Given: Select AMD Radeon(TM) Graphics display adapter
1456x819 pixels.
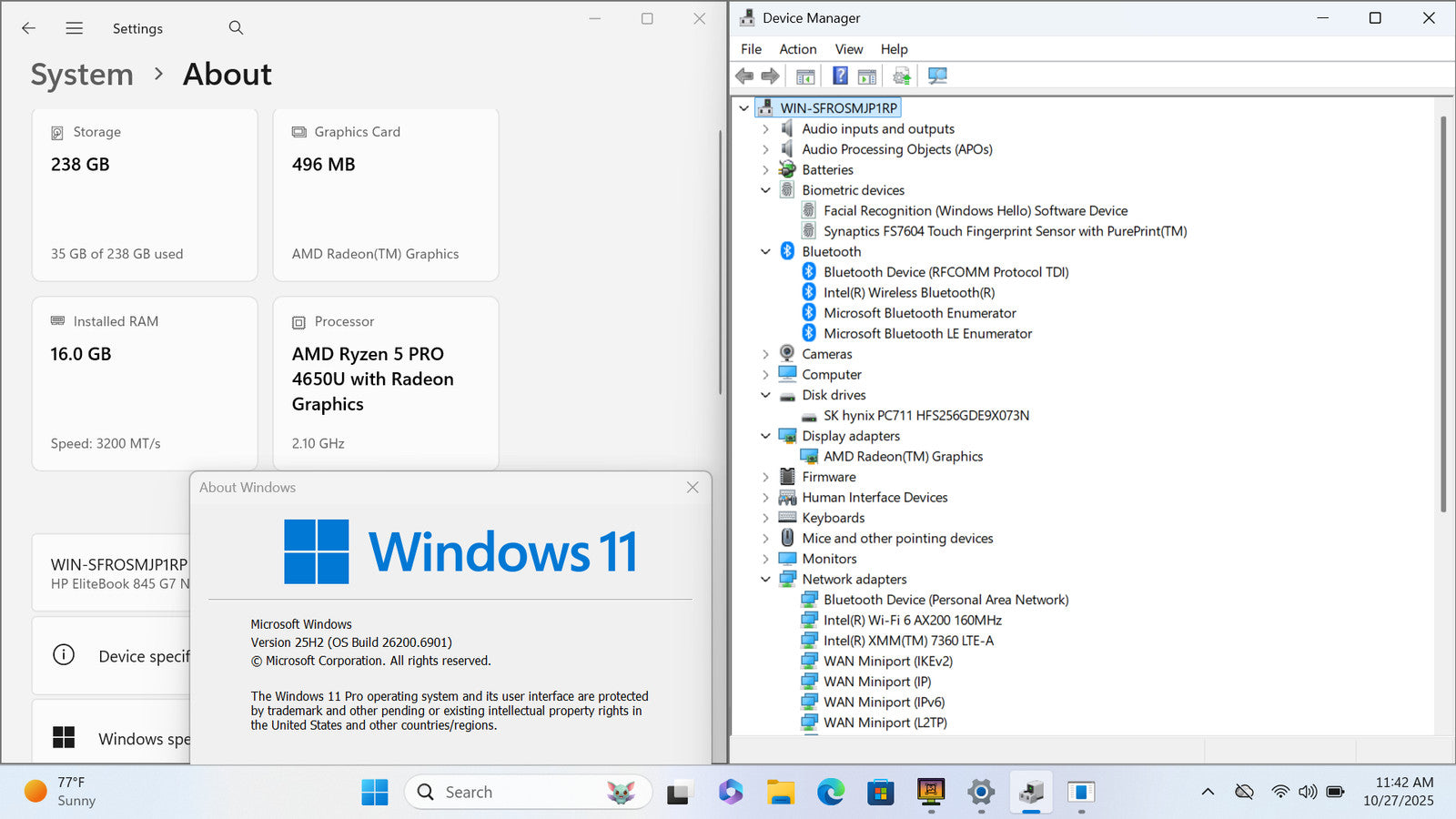Looking at the screenshot, I should [x=903, y=457].
